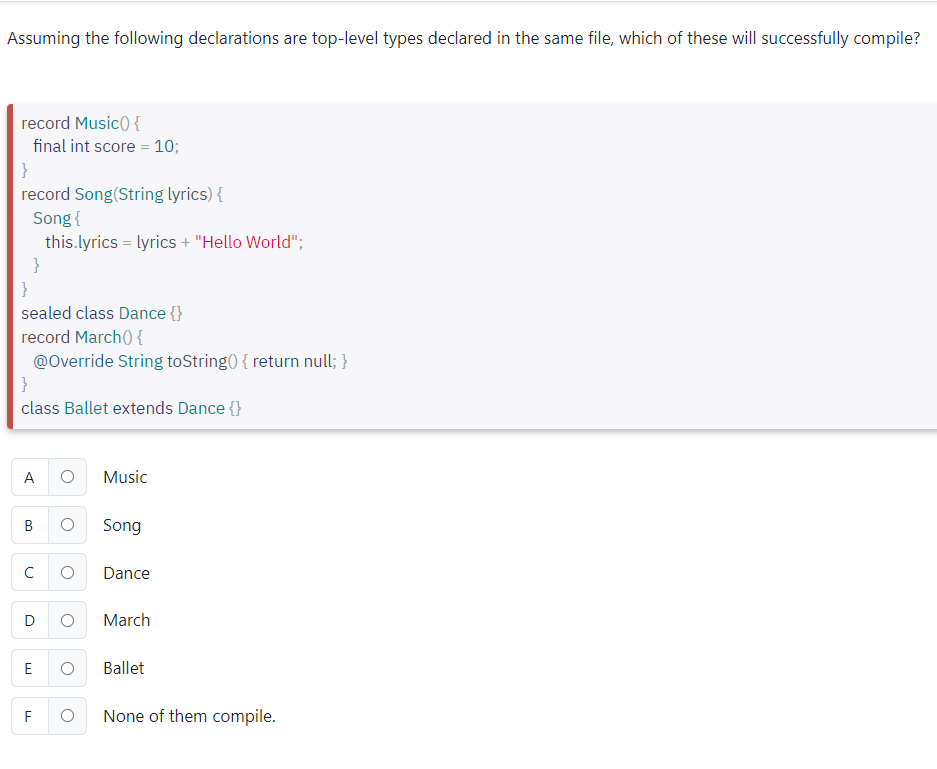Click the answer label text March
937x769 pixels.
(126, 620)
